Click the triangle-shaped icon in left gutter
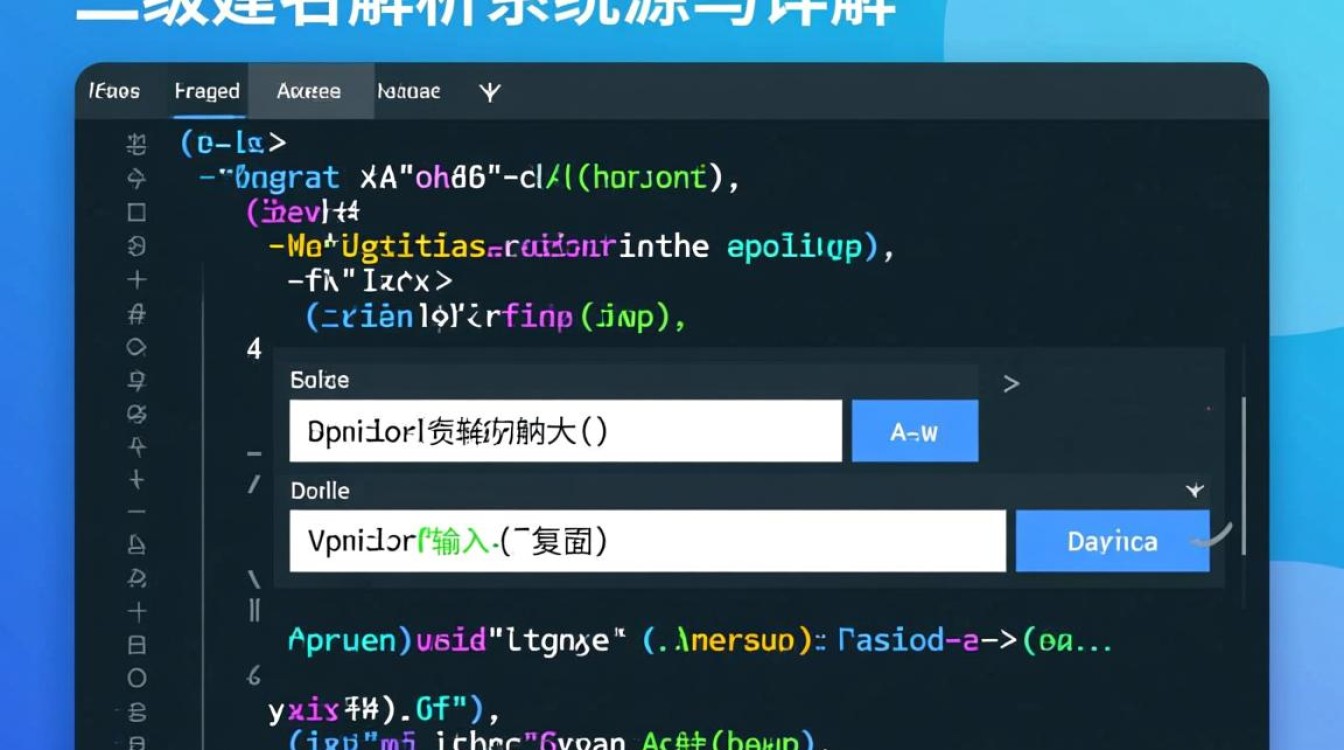The width and height of the screenshot is (1344, 750). click(x=137, y=545)
